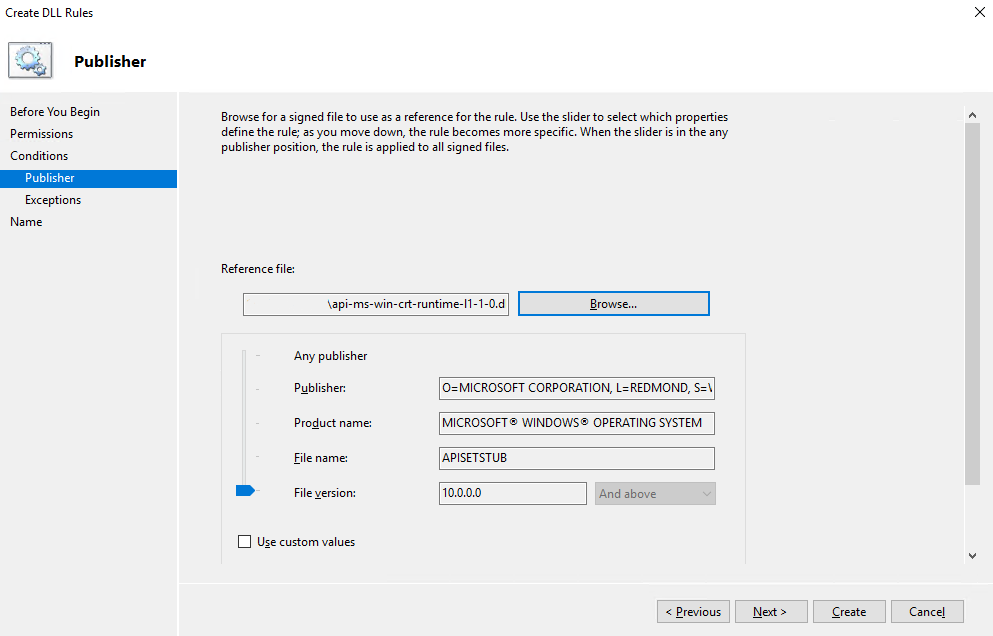Click the Previous button

(693, 611)
